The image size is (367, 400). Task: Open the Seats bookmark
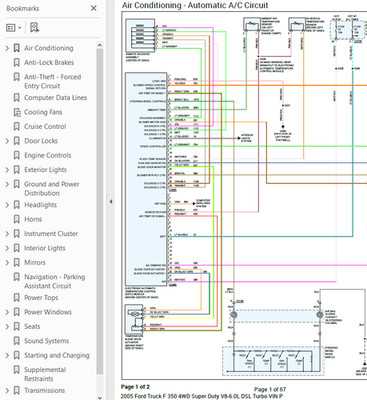[x=32, y=326]
